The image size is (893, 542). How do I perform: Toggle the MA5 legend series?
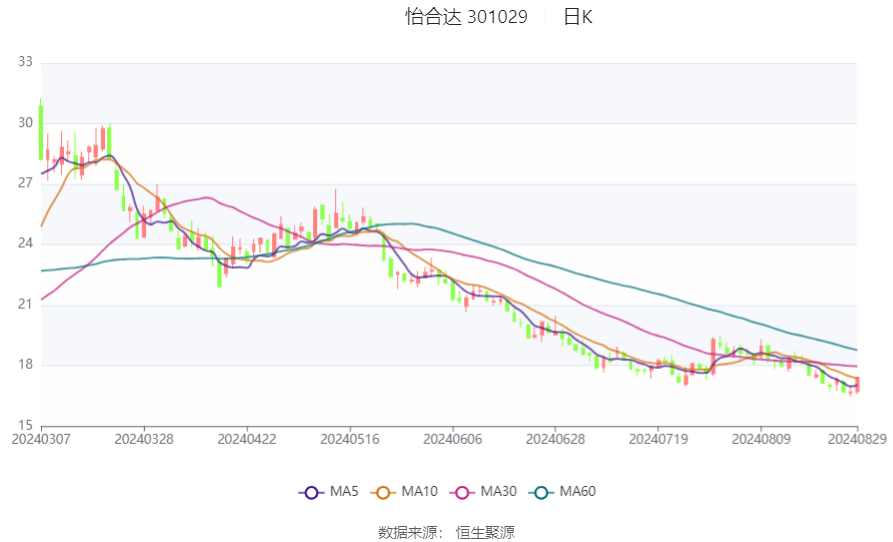(329, 492)
